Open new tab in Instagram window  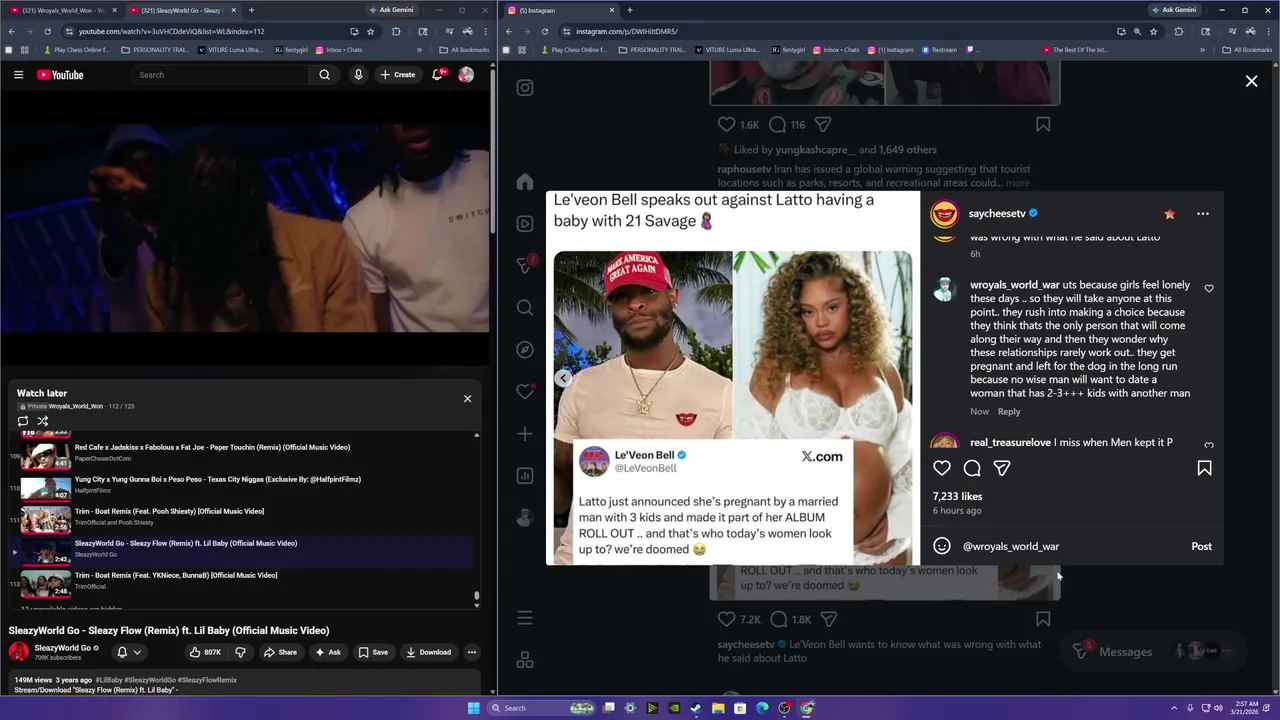point(629,10)
